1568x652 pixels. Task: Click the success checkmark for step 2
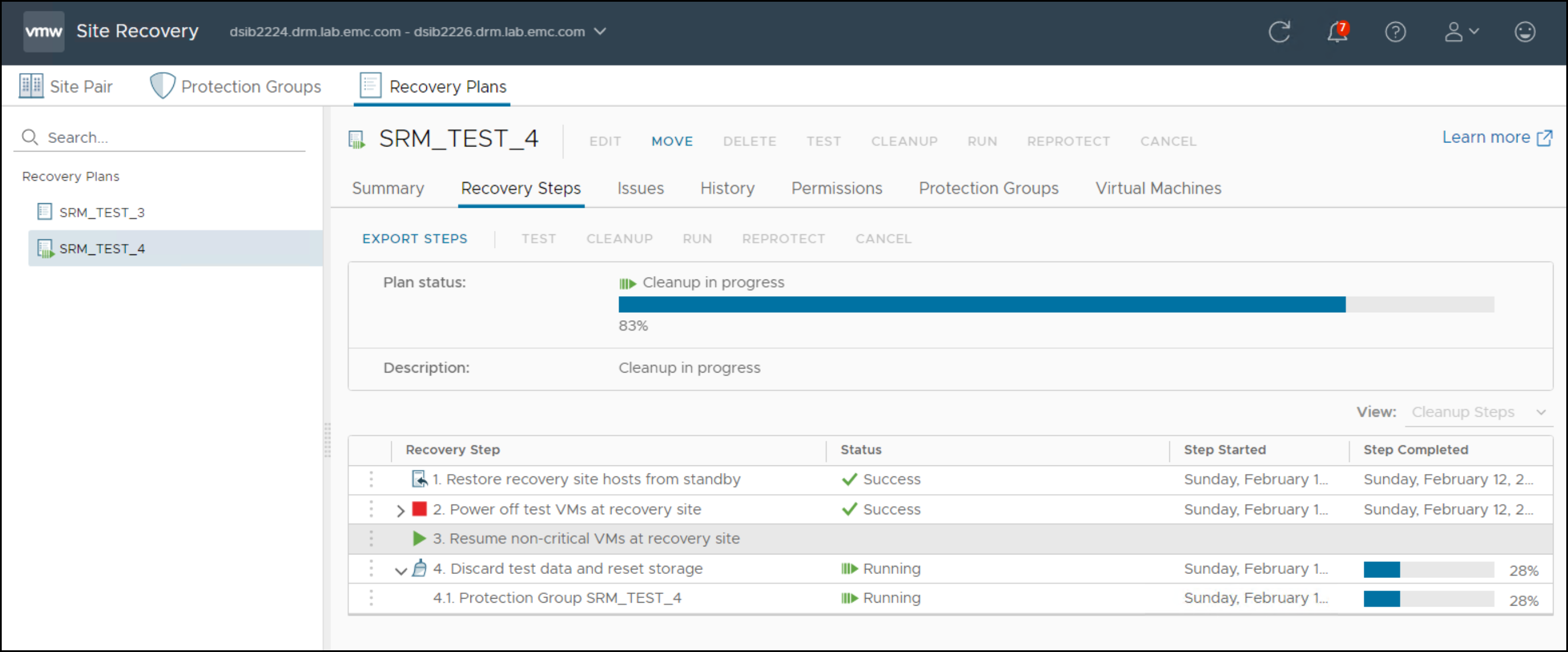pyautogui.click(x=849, y=510)
